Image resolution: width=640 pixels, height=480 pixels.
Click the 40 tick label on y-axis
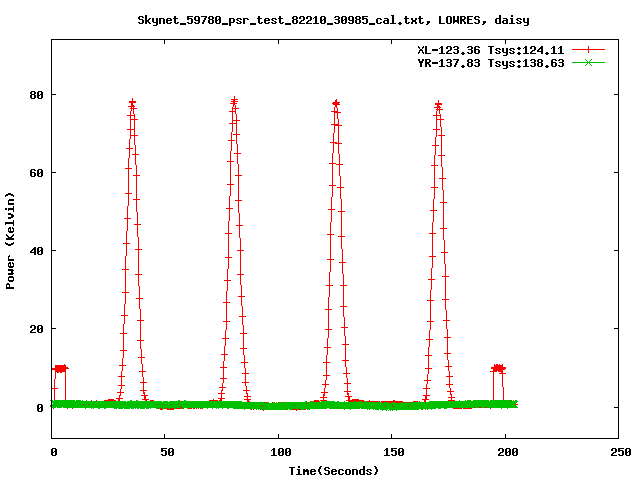click(36, 251)
